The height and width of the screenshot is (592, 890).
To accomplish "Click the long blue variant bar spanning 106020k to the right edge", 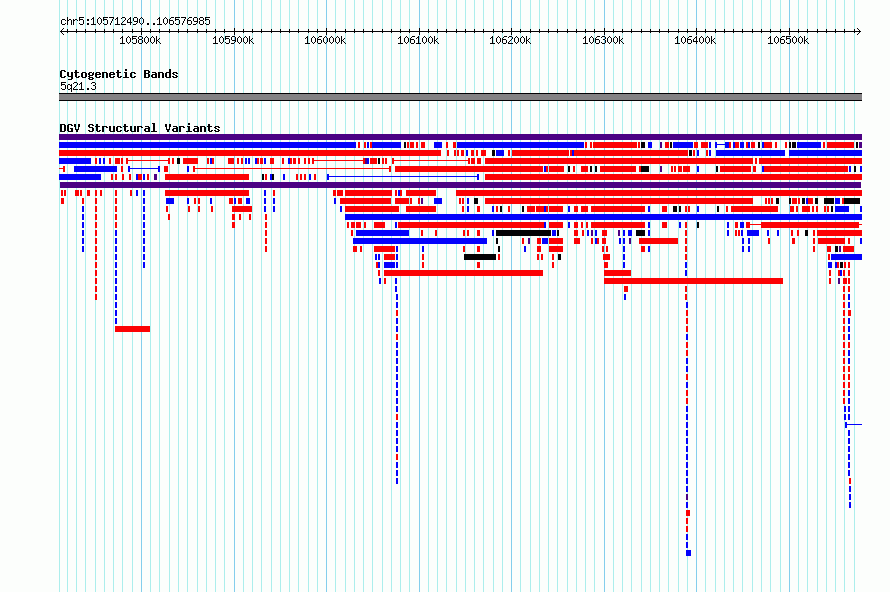I will (x=603, y=217).
